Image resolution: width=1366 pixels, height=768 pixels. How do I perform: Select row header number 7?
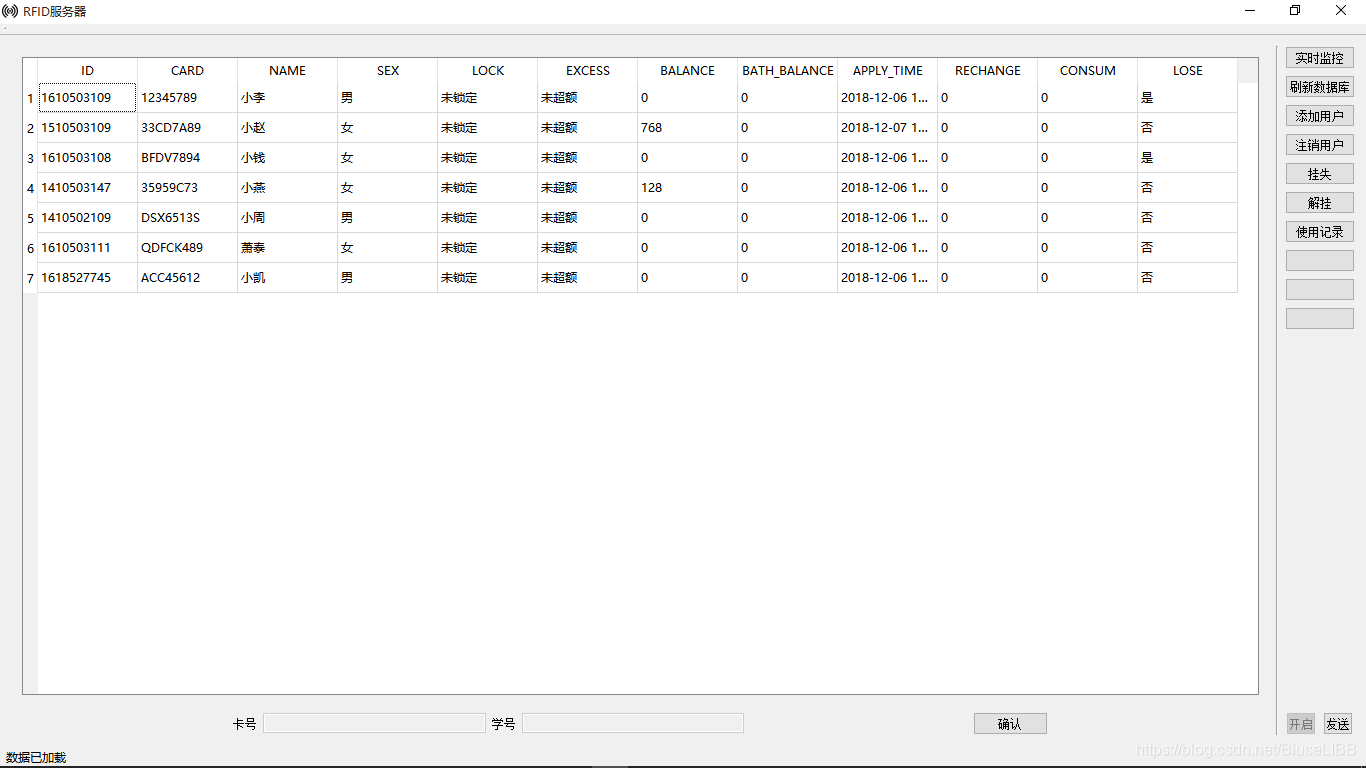(30, 278)
